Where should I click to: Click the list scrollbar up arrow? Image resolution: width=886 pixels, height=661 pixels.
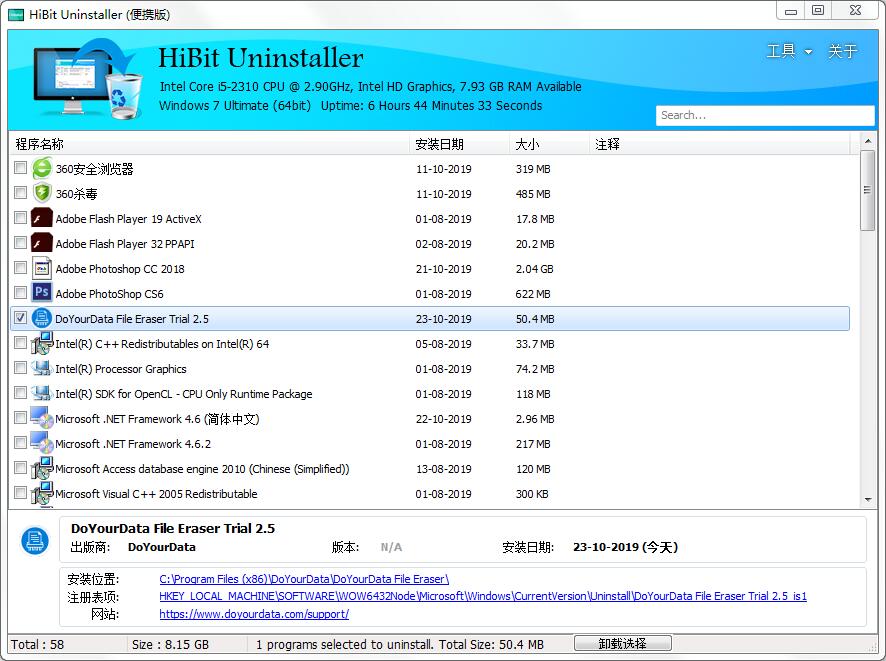[868, 141]
